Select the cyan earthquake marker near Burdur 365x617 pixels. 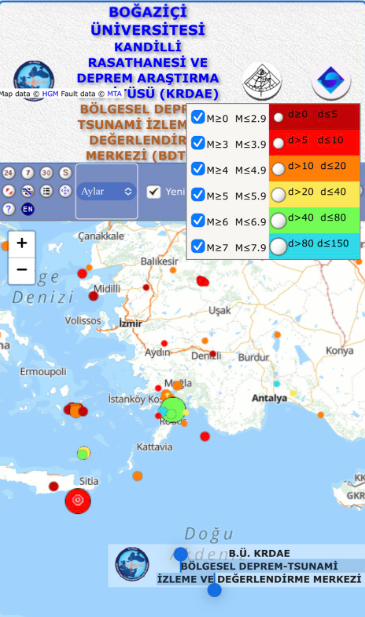277,384
